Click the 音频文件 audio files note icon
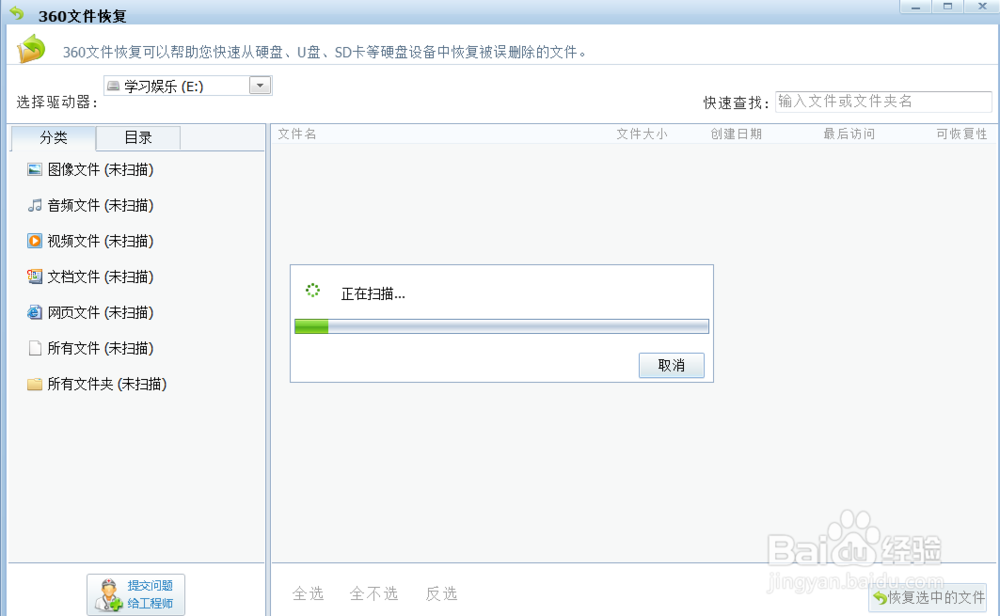 33,205
